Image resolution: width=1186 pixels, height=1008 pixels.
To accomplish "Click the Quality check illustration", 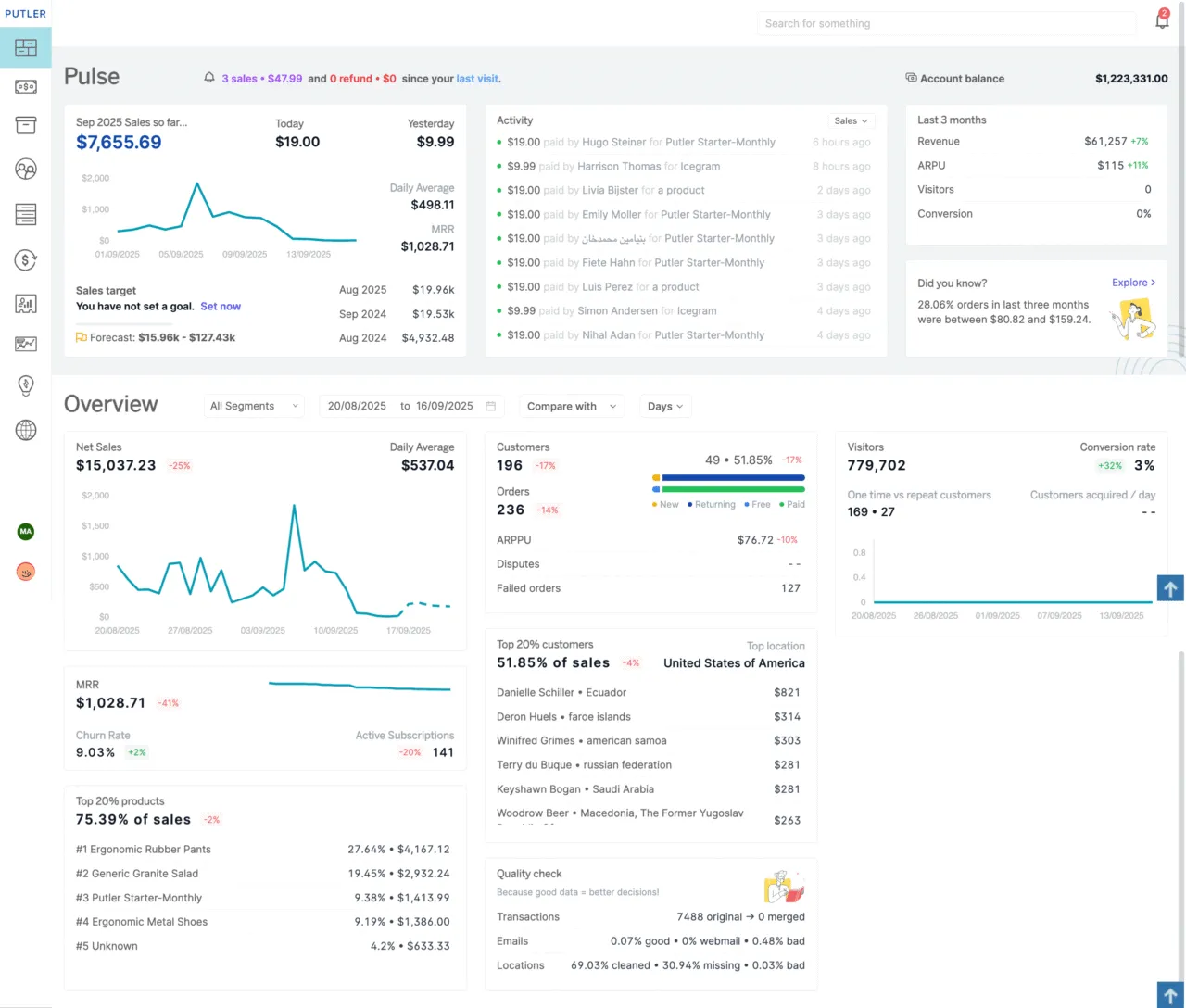I will click(785, 887).
